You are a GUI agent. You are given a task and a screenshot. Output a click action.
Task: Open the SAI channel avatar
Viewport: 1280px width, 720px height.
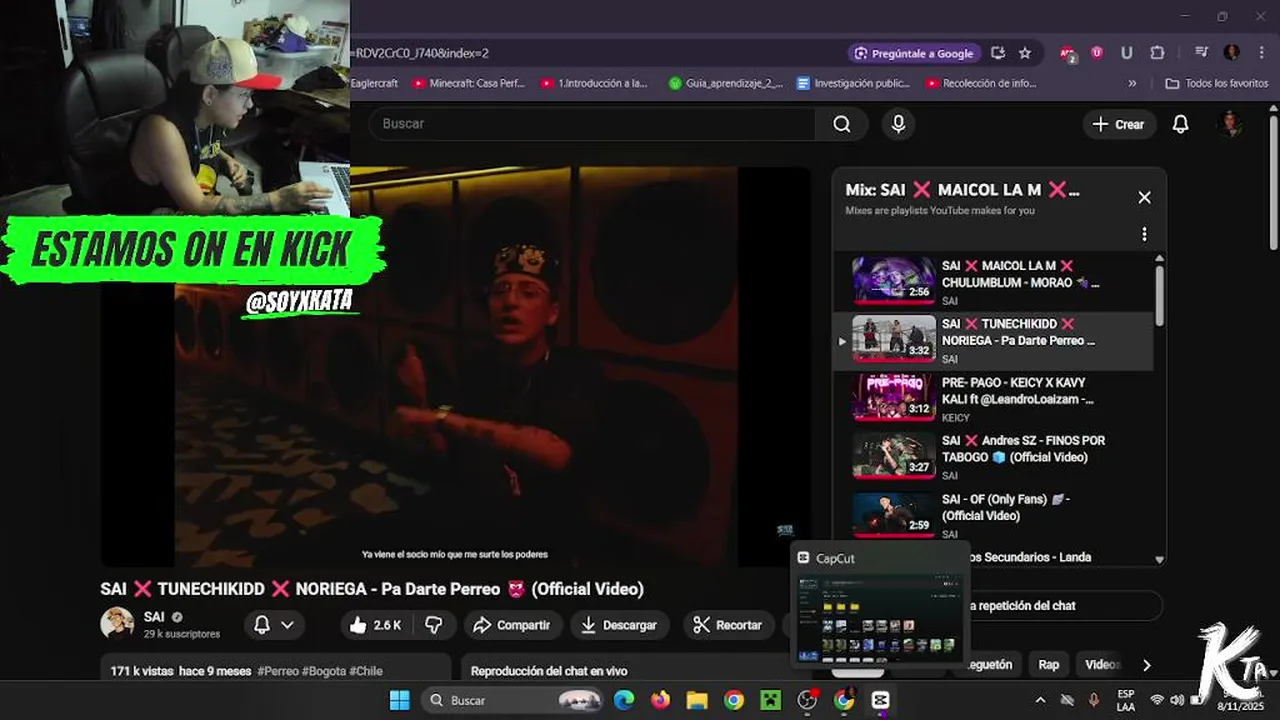point(117,623)
